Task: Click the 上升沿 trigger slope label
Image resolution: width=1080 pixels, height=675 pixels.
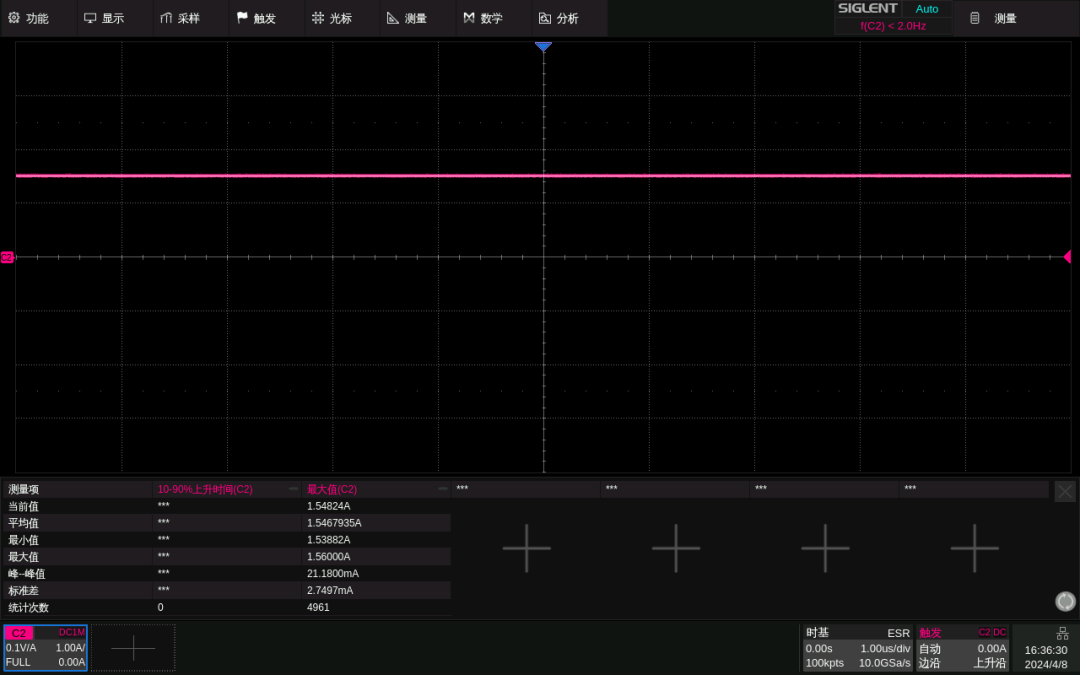Action: (990, 663)
